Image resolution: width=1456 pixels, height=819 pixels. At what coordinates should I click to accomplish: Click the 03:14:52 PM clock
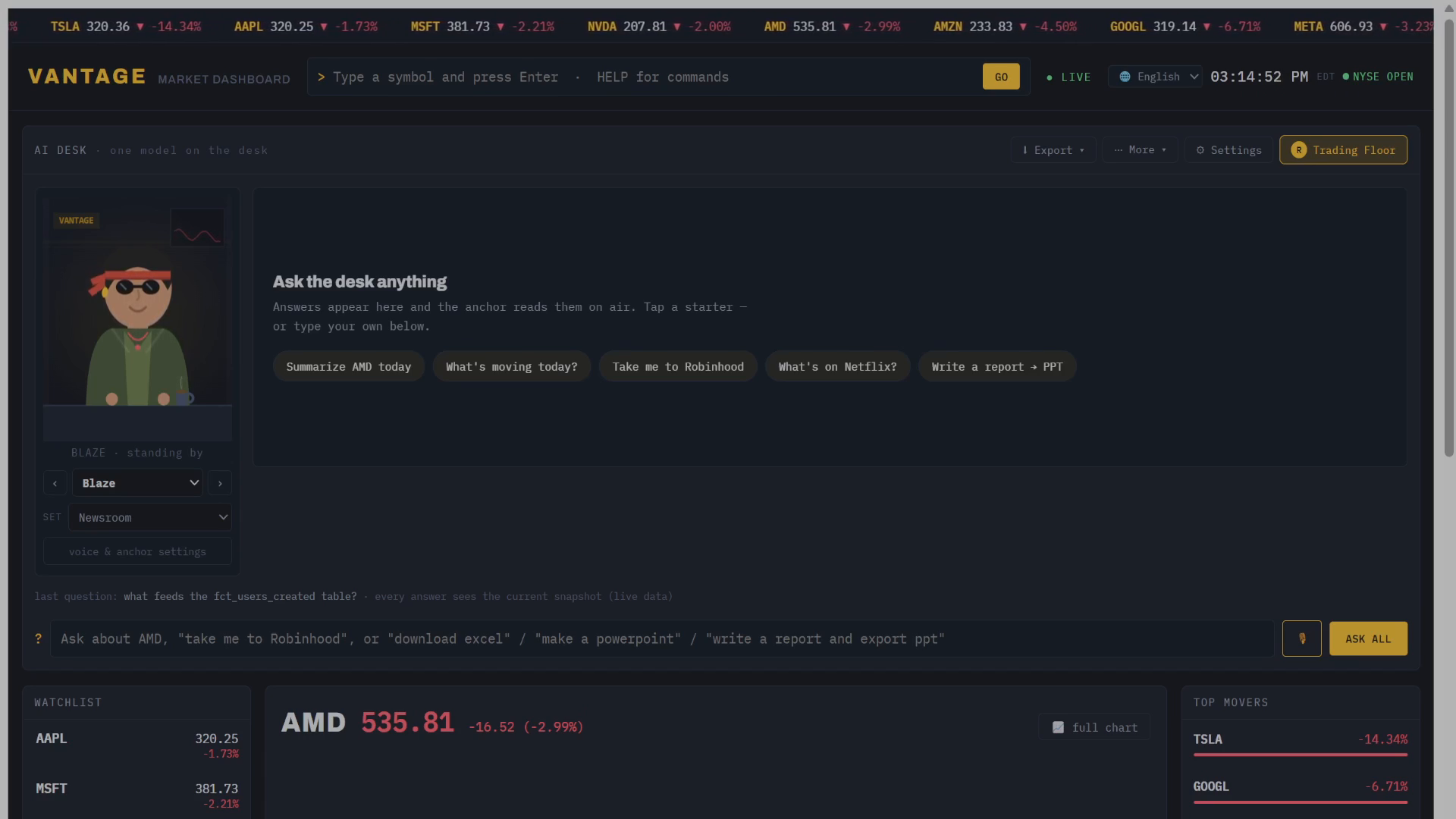1259,77
